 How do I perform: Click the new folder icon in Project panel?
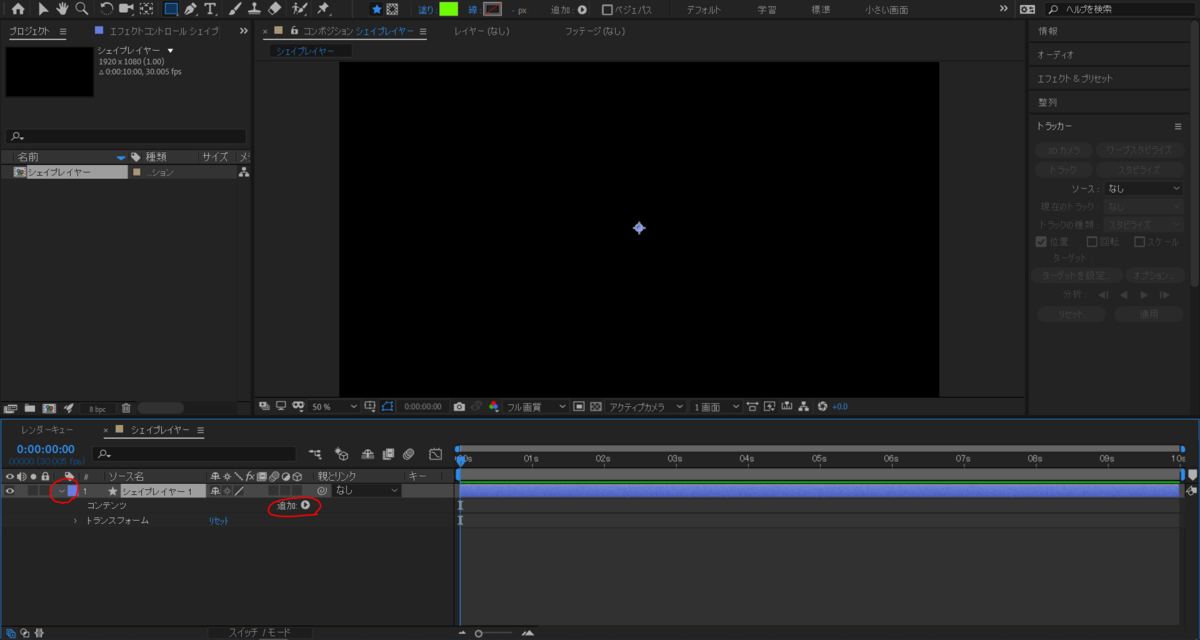[x=30, y=408]
